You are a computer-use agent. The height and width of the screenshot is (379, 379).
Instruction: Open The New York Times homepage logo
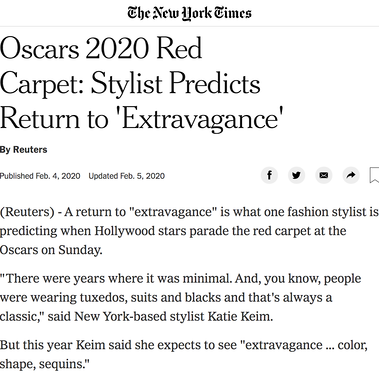pos(189,13)
